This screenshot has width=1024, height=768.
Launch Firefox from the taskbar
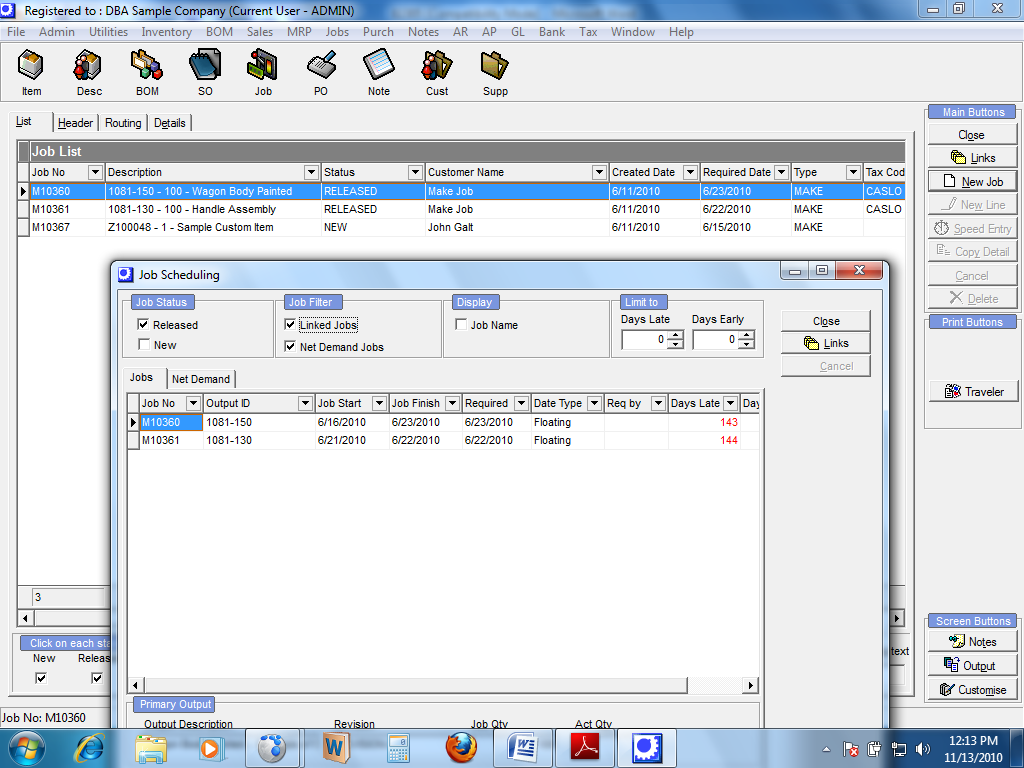[x=460, y=747]
